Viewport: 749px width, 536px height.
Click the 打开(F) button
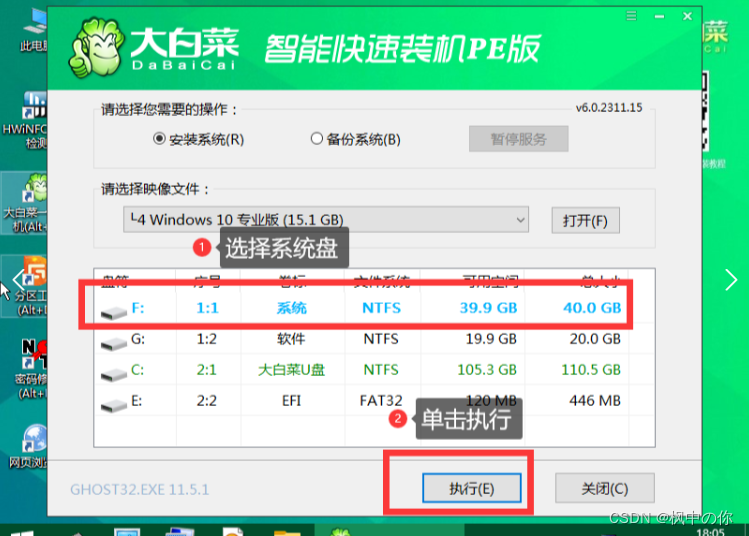pyautogui.click(x=585, y=221)
